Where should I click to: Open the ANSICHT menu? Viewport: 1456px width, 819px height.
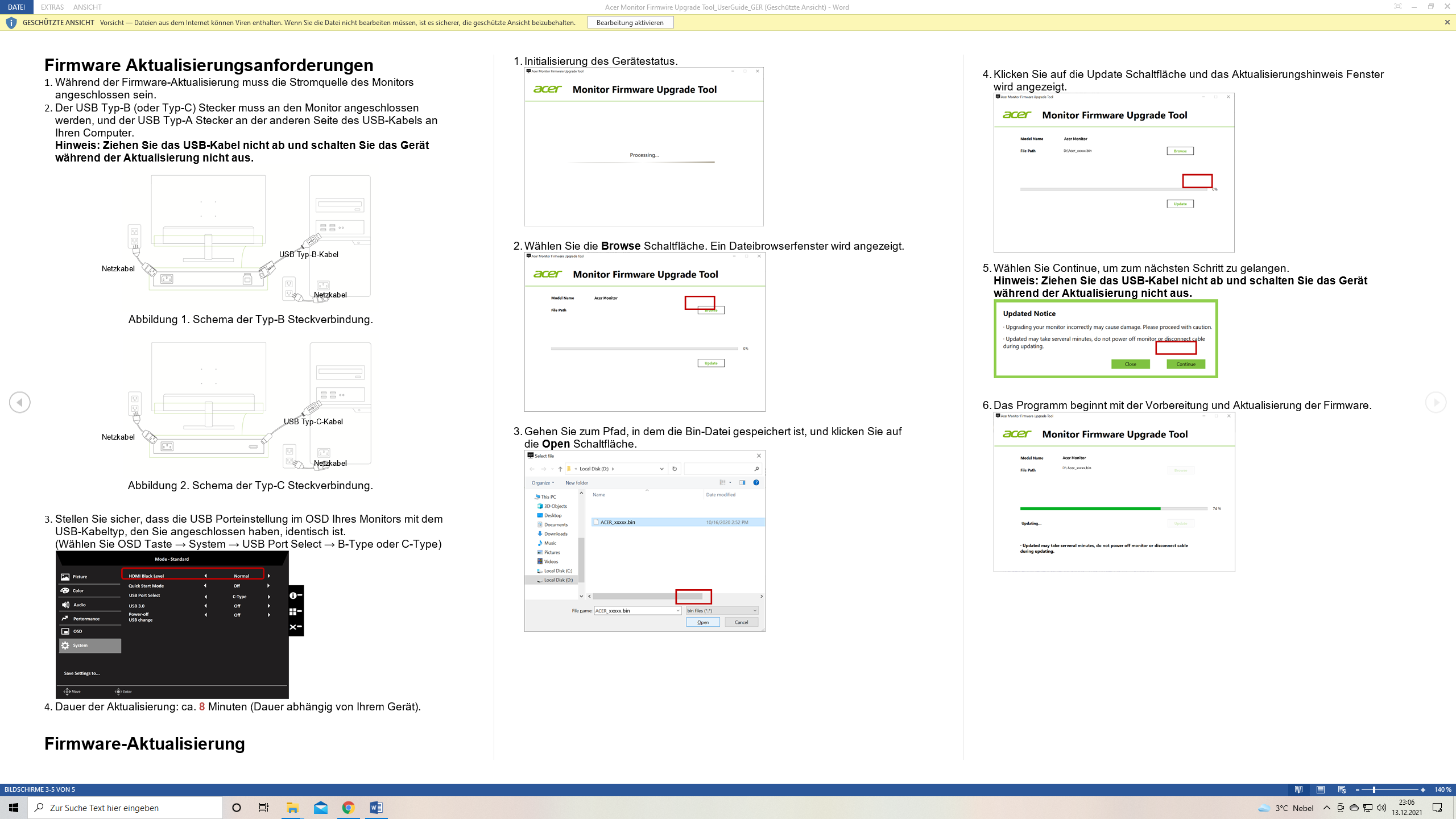pyautogui.click(x=87, y=7)
